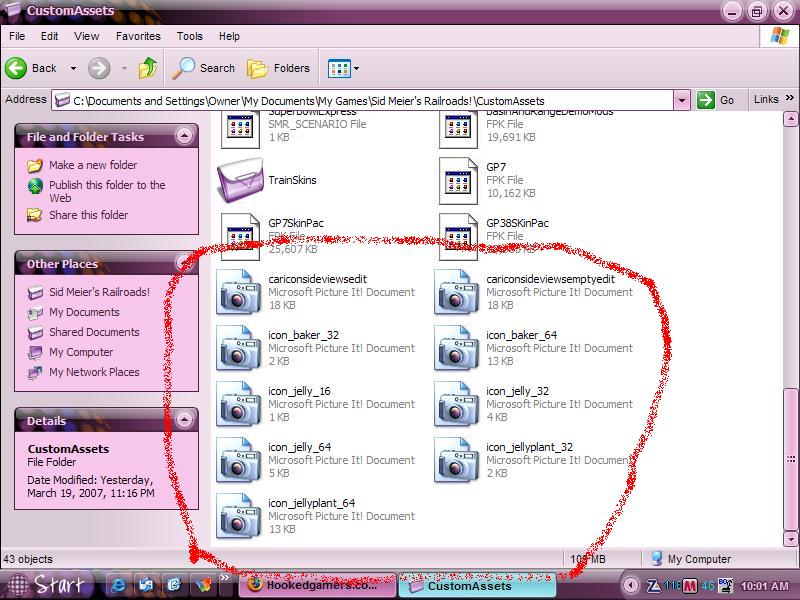800x600 pixels.
Task: Go to Sid Meier's Railroads! folder link
Action: point(99,292)
